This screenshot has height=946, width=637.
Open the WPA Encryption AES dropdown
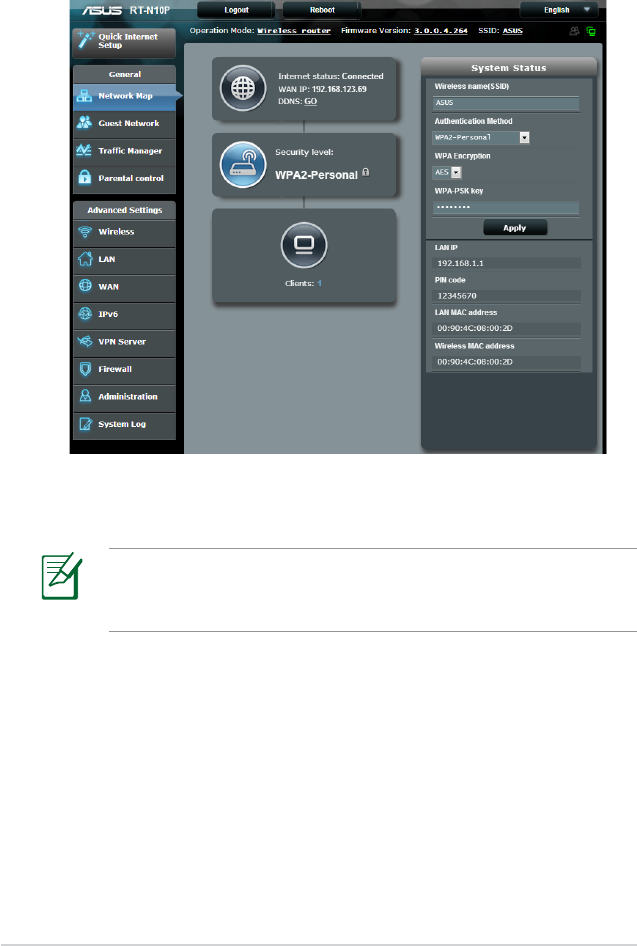[x=448, y=173]
